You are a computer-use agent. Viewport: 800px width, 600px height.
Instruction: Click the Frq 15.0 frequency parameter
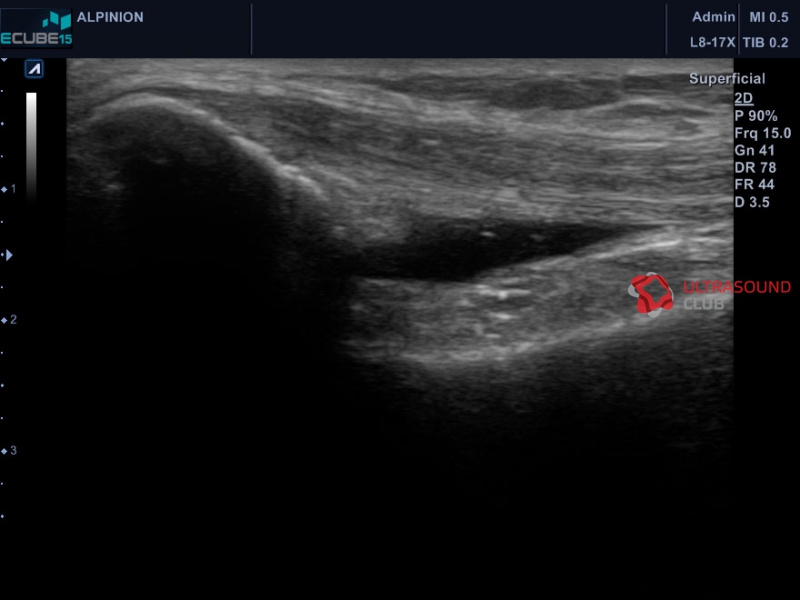click(763, 134)
